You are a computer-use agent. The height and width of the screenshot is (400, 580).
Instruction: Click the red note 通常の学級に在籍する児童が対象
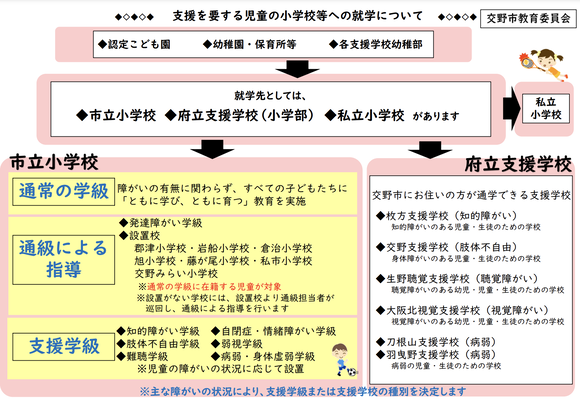pos(214,286)
